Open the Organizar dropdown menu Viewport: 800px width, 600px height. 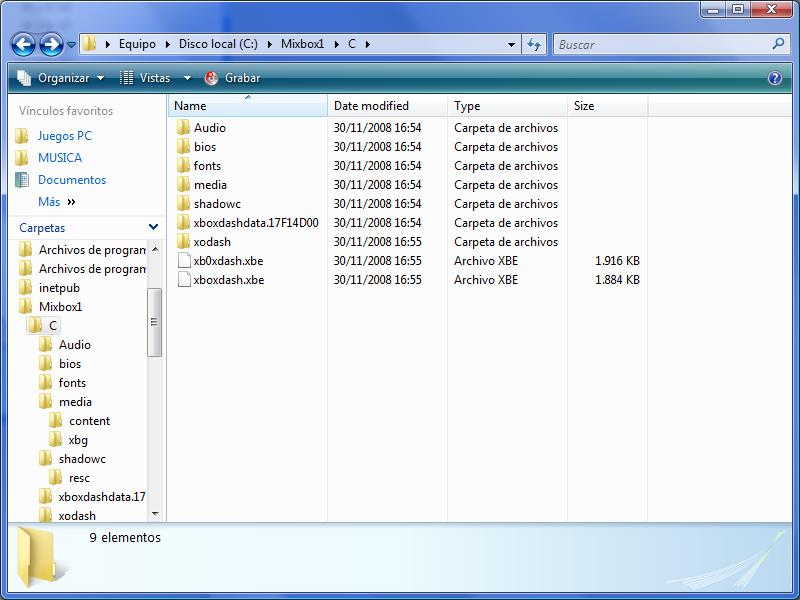(x=60, y=78)
